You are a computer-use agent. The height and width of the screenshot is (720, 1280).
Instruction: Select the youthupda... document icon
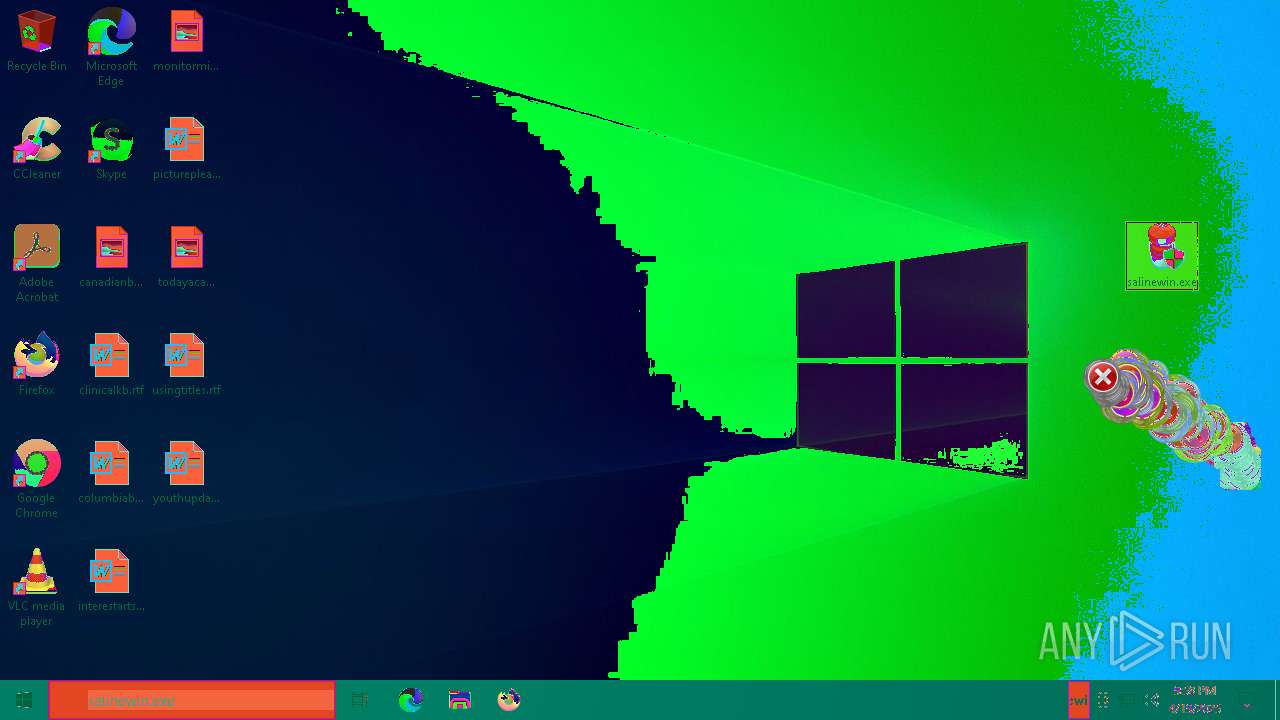pos(186,473)
